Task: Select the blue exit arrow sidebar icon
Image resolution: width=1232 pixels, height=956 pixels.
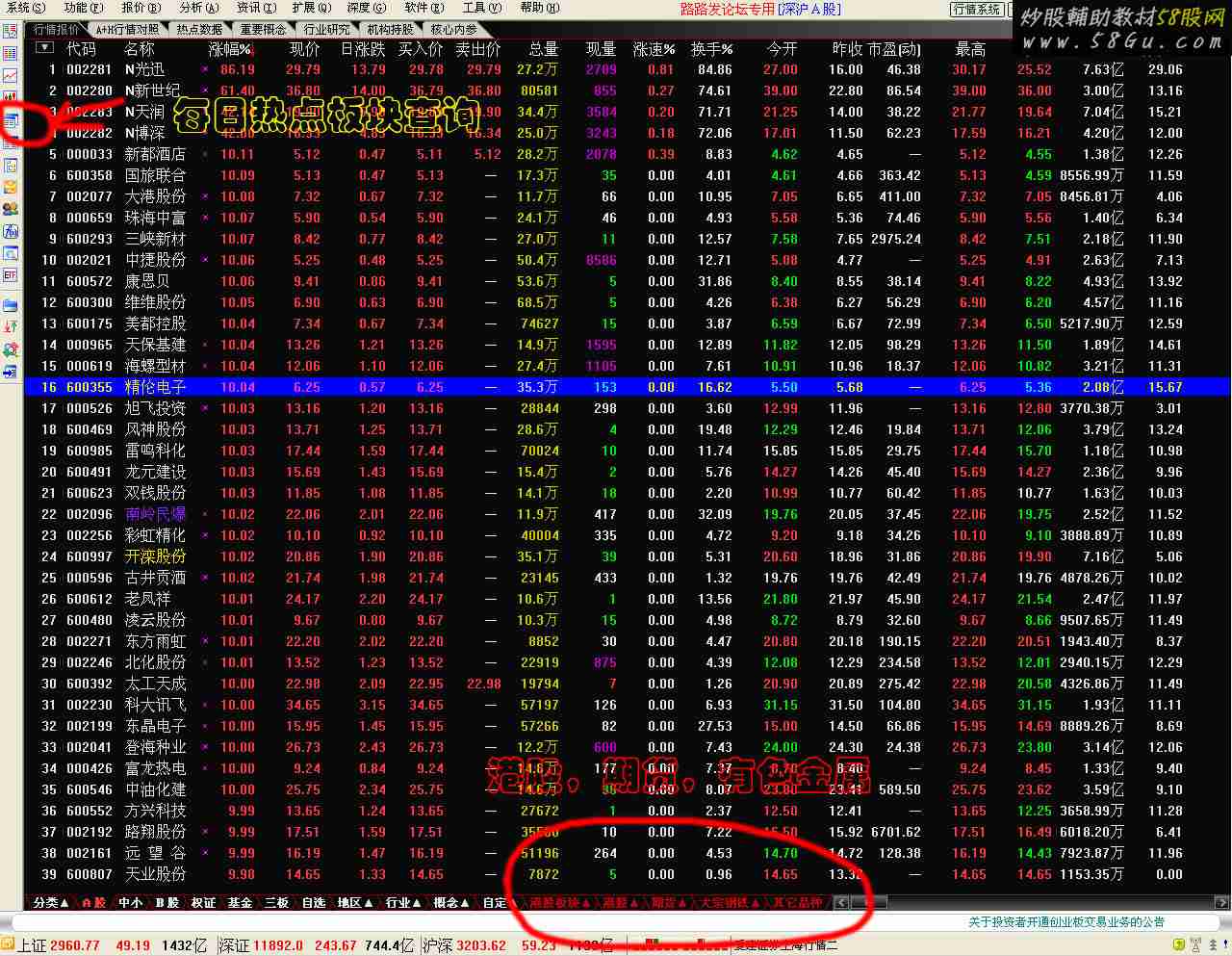Action: click(x=11, y=373)
